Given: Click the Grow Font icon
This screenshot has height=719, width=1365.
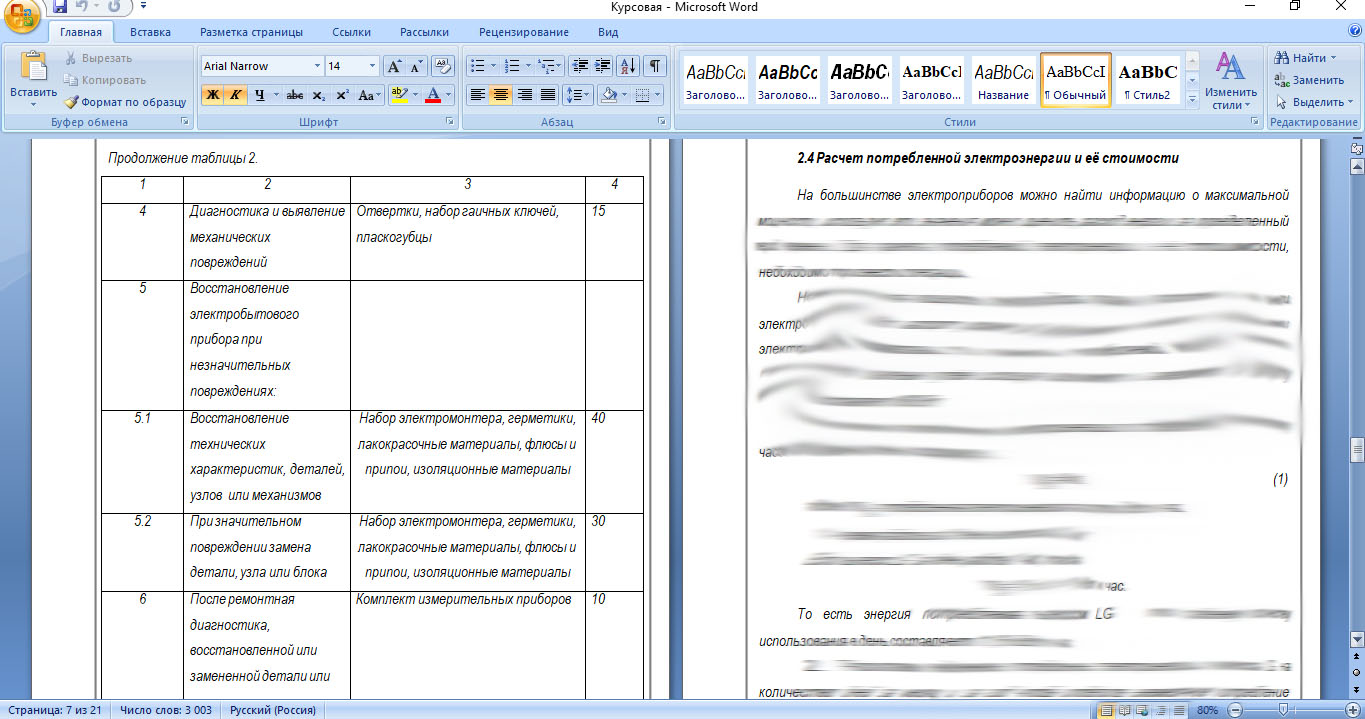Looking at the screenshot, I should click(x=394, y=66).
